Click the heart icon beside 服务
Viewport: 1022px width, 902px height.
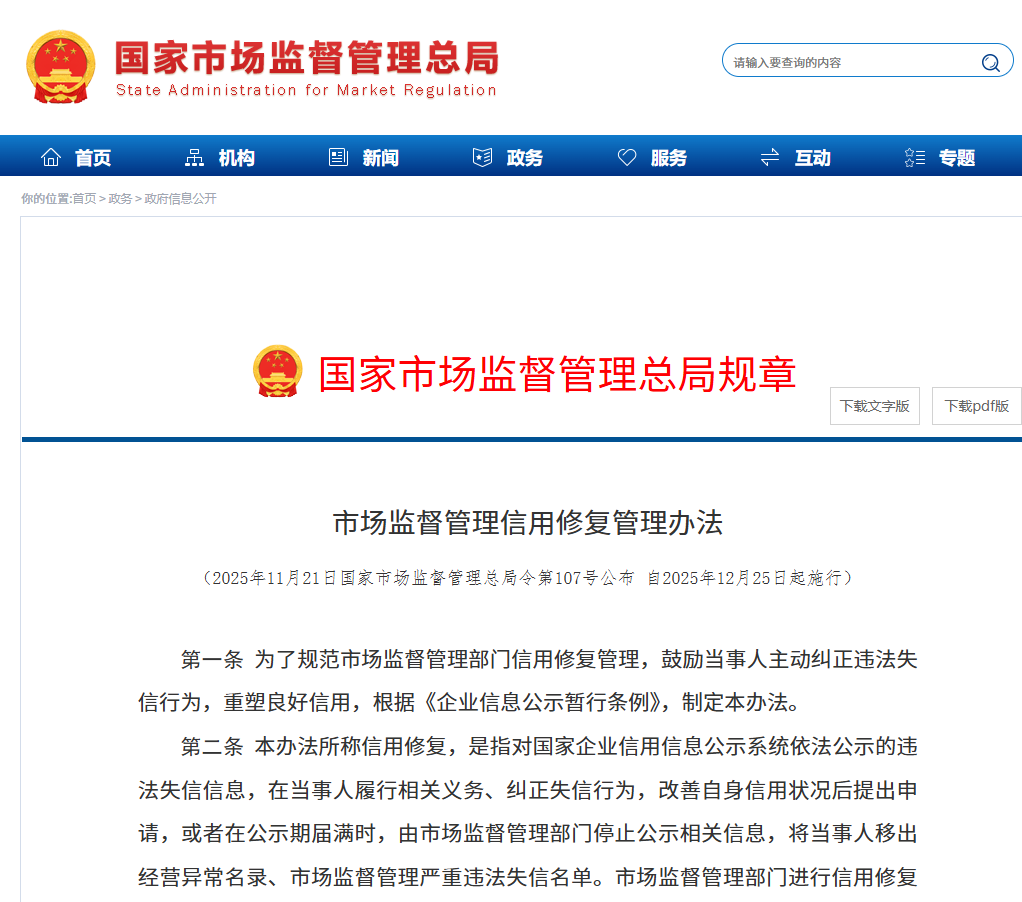(x=627, y=156)
